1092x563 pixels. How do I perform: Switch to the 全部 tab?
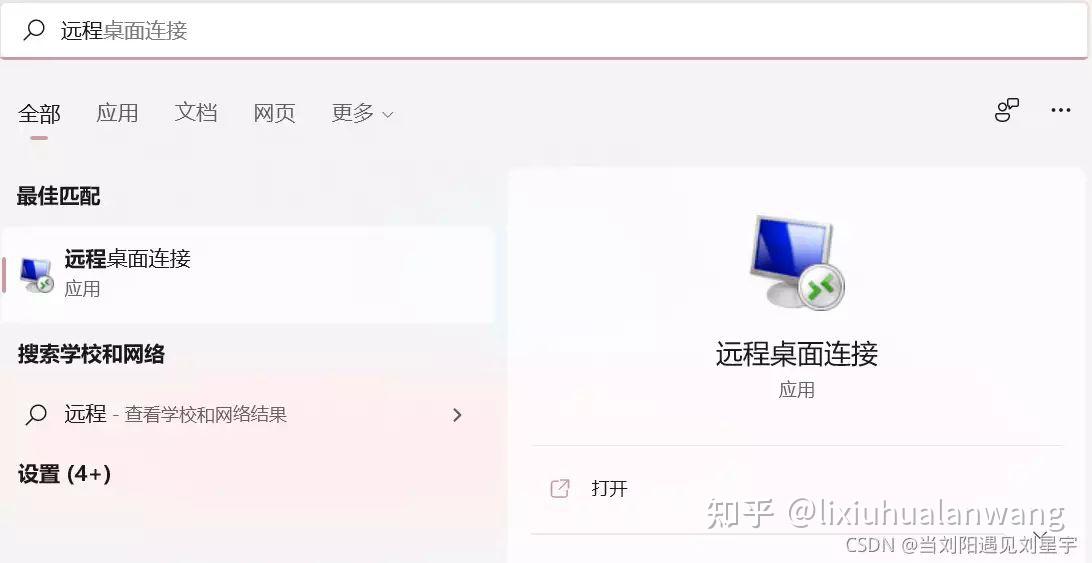click(39, 113)
